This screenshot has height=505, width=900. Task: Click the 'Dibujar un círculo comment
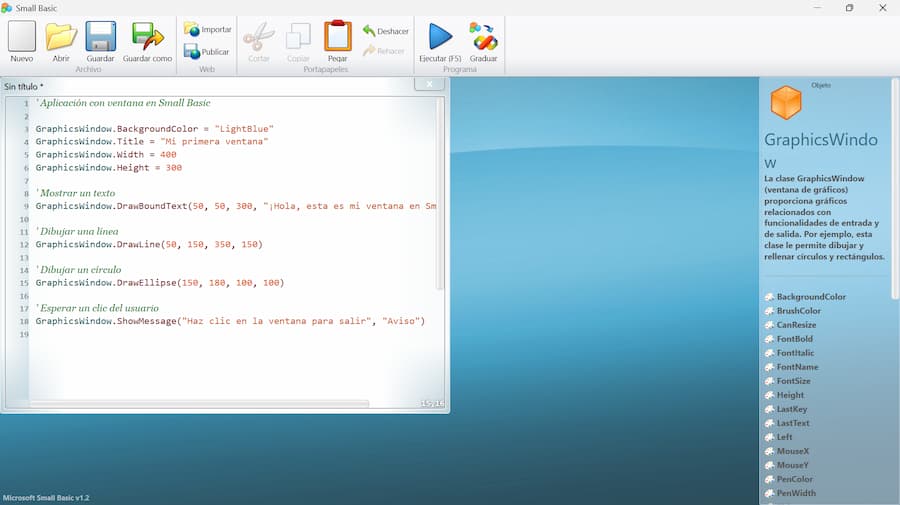tap(78, 270)
